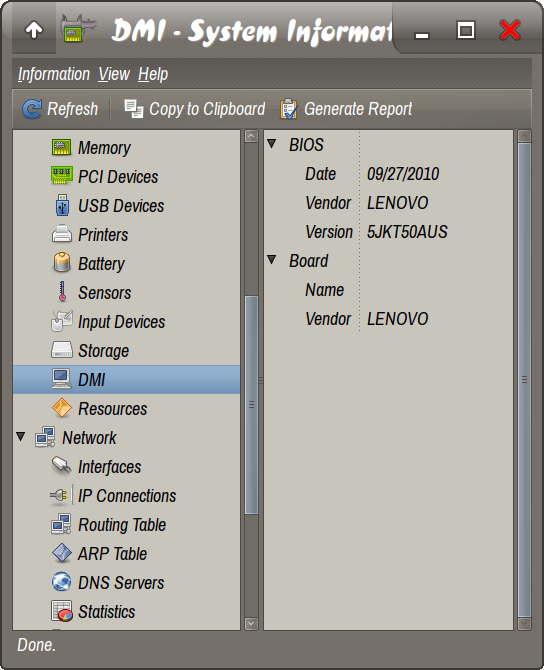Viewport: 544px width, 670px height.
Task: Click the up-arrow button in title bar
Action: pyautogui.click(x=34, y=30)
